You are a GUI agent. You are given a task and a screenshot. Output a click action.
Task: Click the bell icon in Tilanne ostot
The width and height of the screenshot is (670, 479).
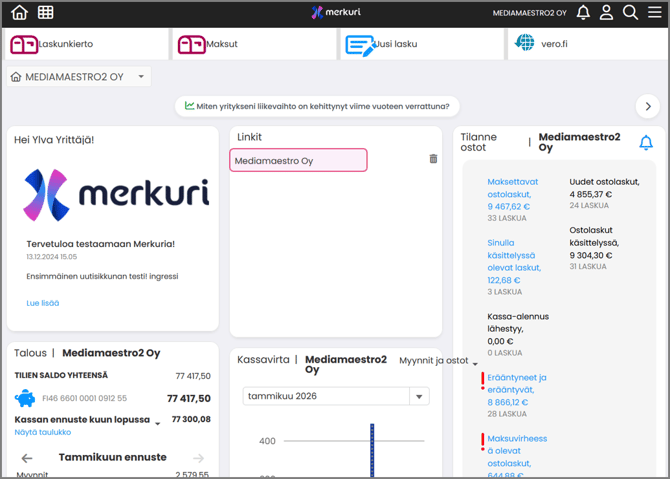[x=646, y=143]
